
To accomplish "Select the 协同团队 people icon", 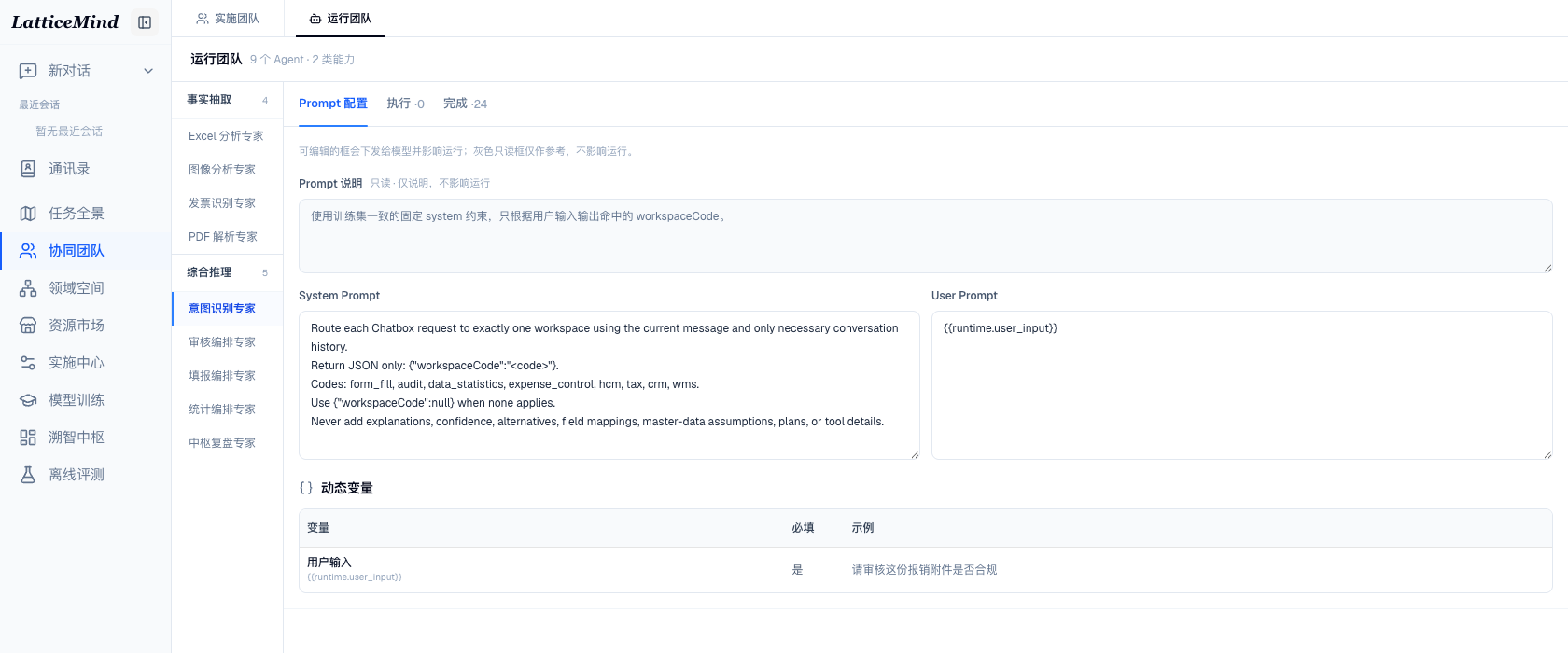I will (28, 251).
